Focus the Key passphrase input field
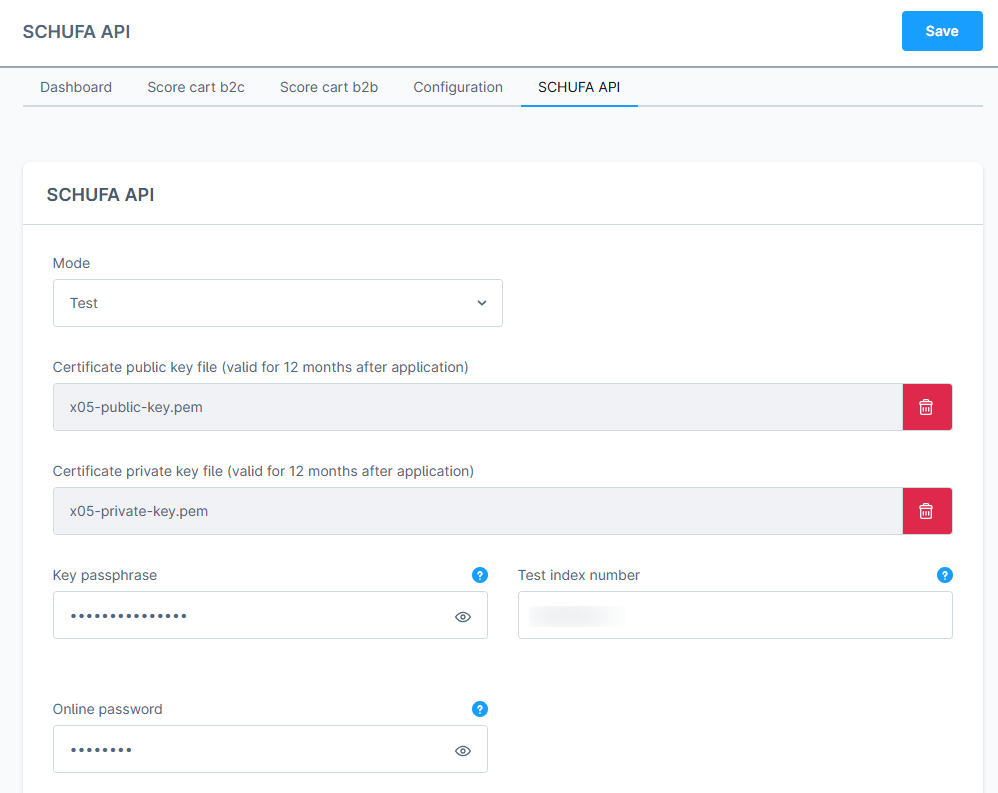Screen dimensions: 998x793 pos(250,616)
